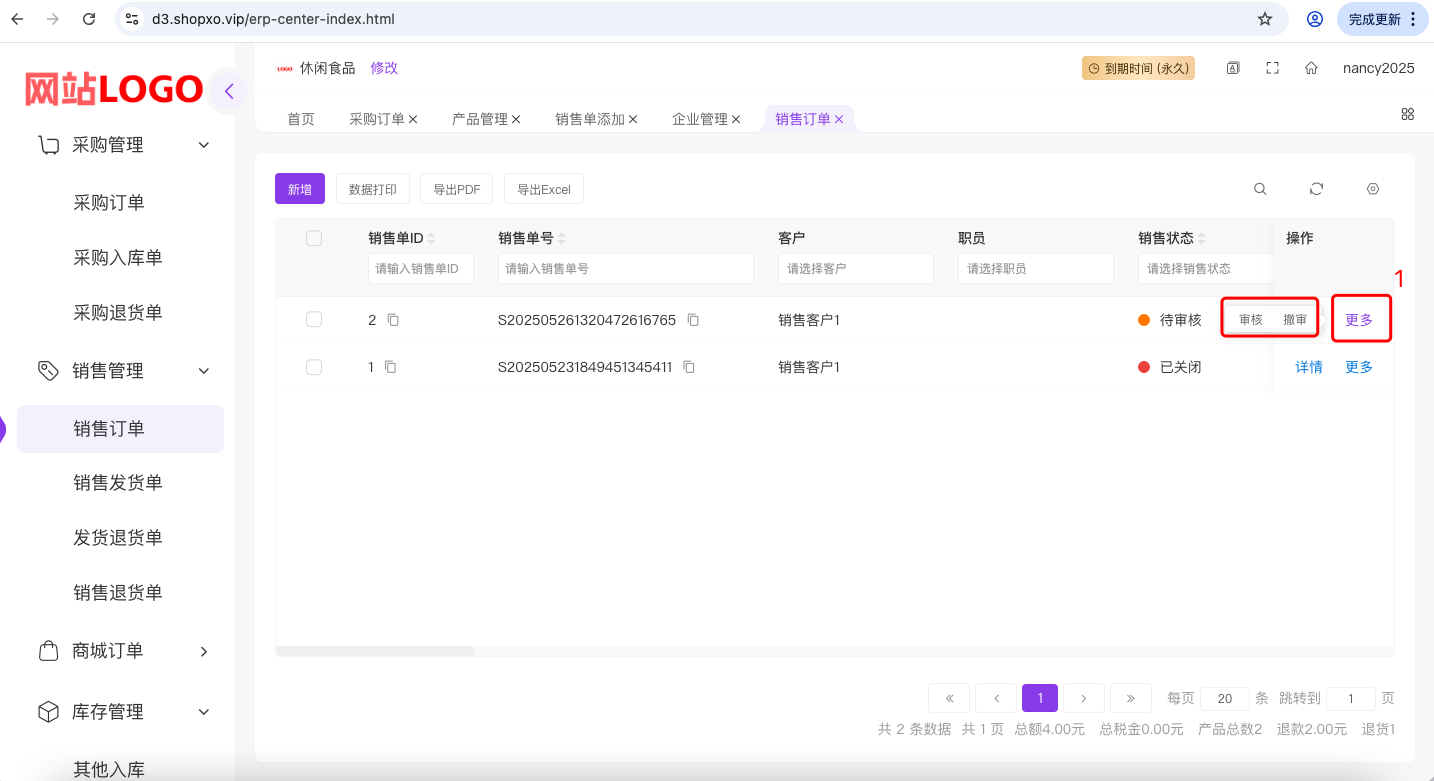Click the search magnifier icon in toolbar
1434x781 pixels.
pos(1260,189)
